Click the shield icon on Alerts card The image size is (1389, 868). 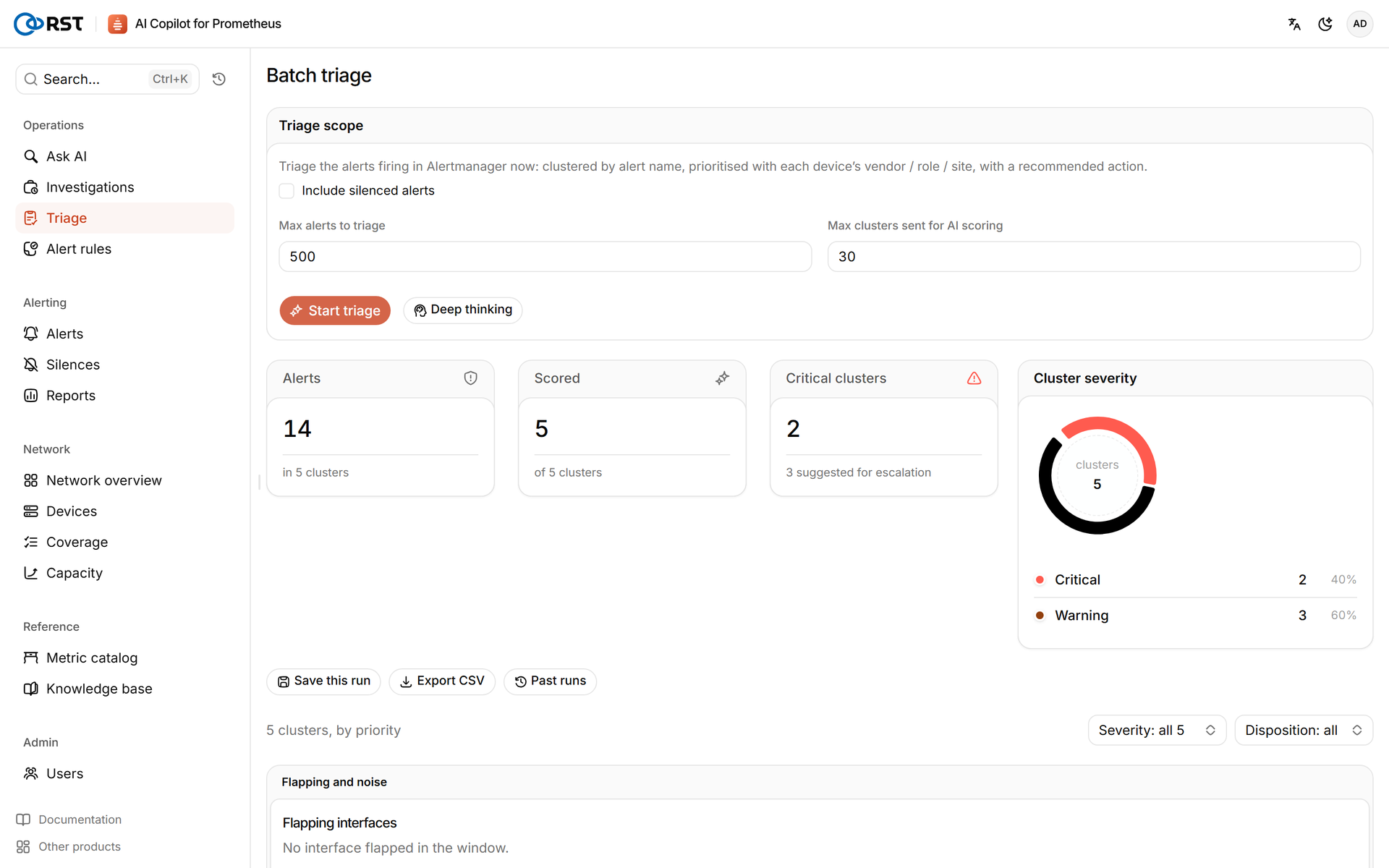(470, 378)
